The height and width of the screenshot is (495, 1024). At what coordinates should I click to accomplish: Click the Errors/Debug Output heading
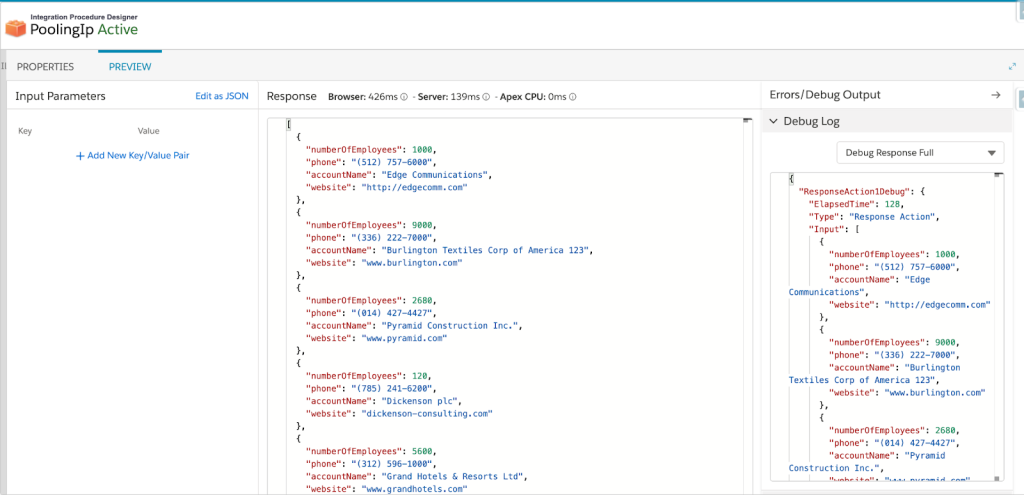click(x=825, y=95)
